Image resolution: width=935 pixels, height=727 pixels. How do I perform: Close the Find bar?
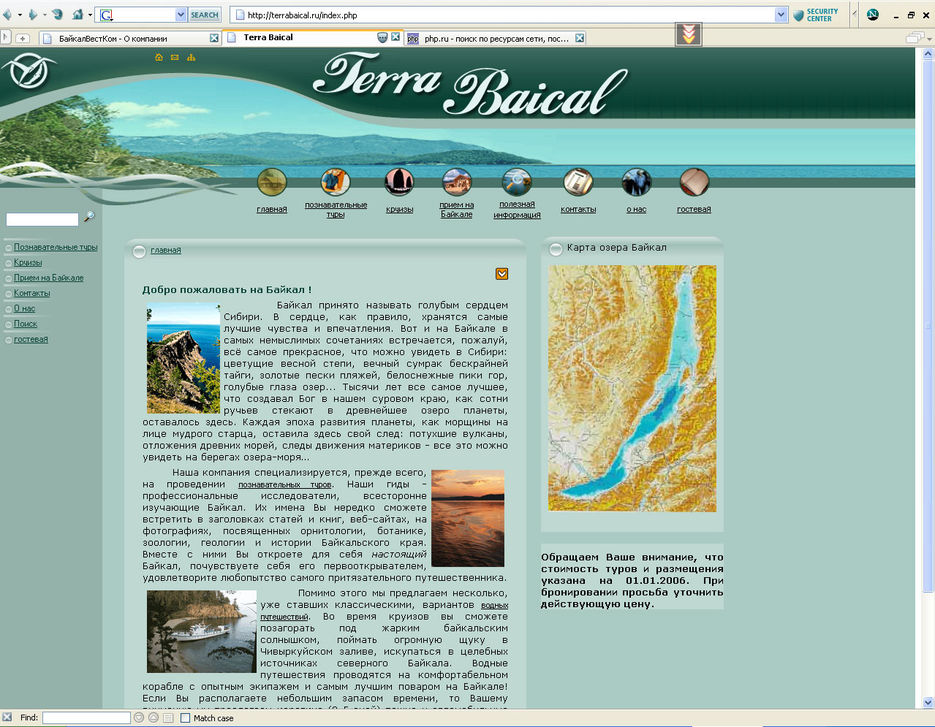coord(7,717)
